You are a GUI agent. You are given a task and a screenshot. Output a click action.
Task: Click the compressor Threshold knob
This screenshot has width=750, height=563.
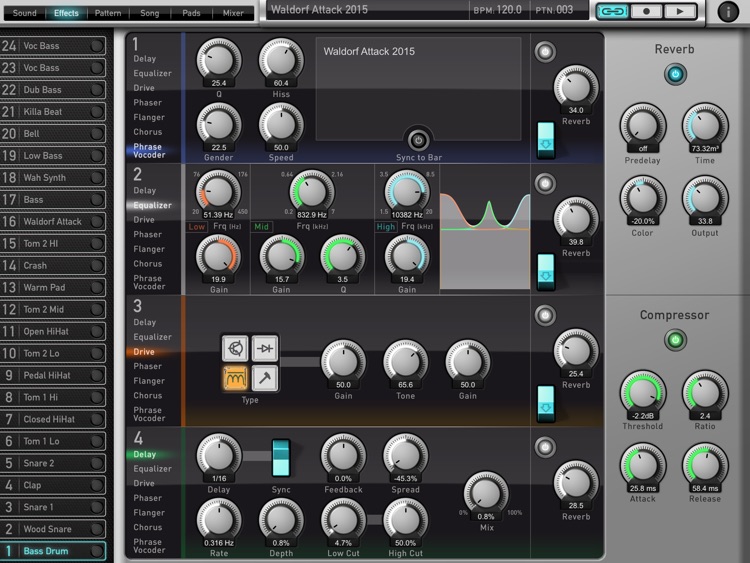[642, 393]
